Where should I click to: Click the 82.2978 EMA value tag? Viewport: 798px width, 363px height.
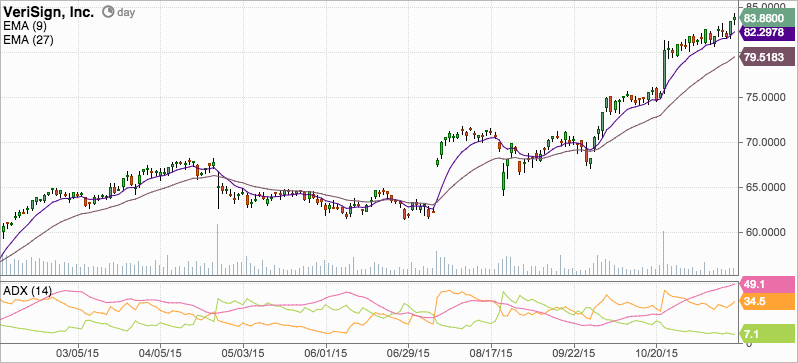766,33
